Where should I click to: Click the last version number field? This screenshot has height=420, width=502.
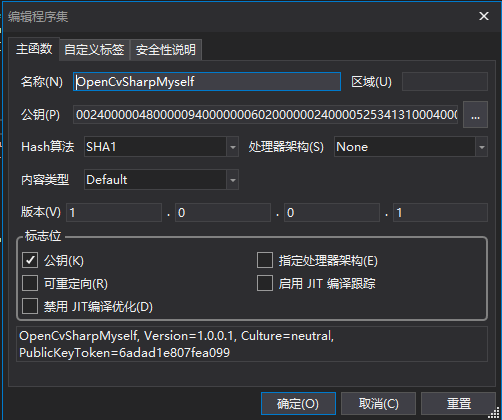click(441, 213)
